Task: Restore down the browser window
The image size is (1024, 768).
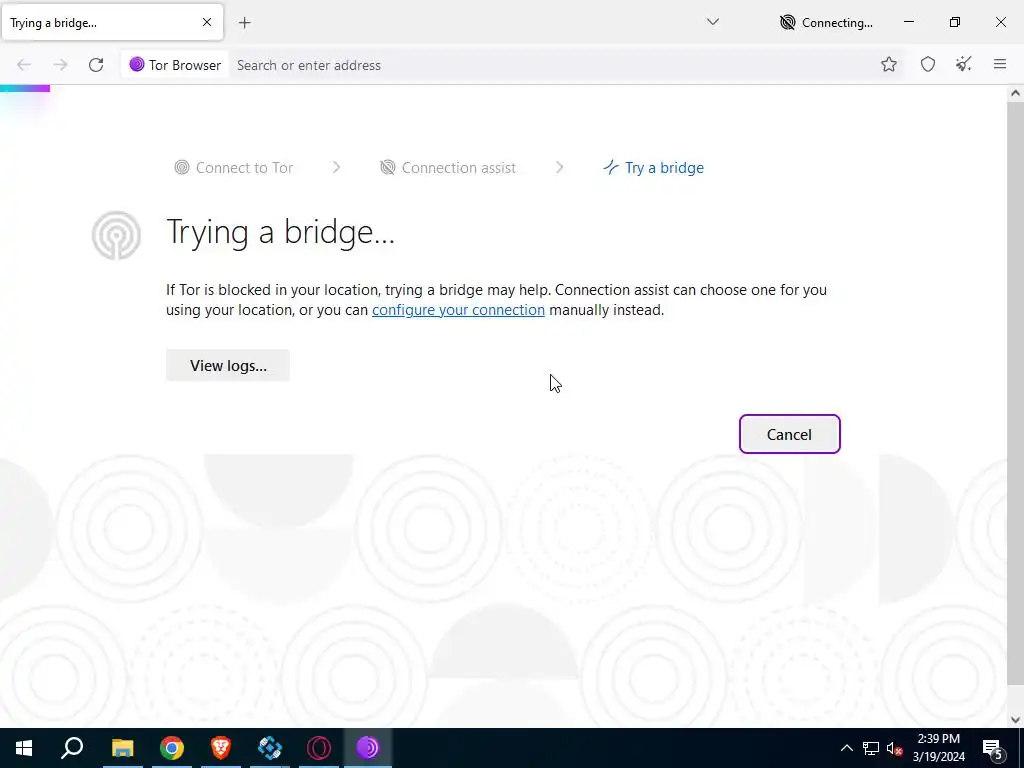Action: 954,22
